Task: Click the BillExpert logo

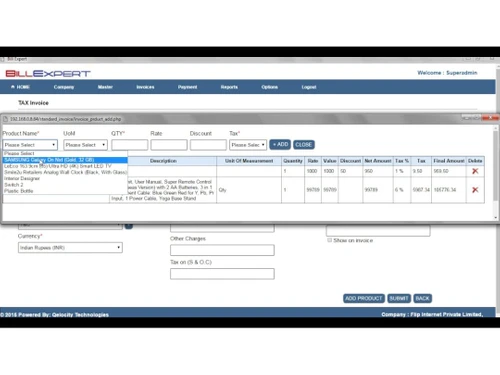Action: click(48, 73)
